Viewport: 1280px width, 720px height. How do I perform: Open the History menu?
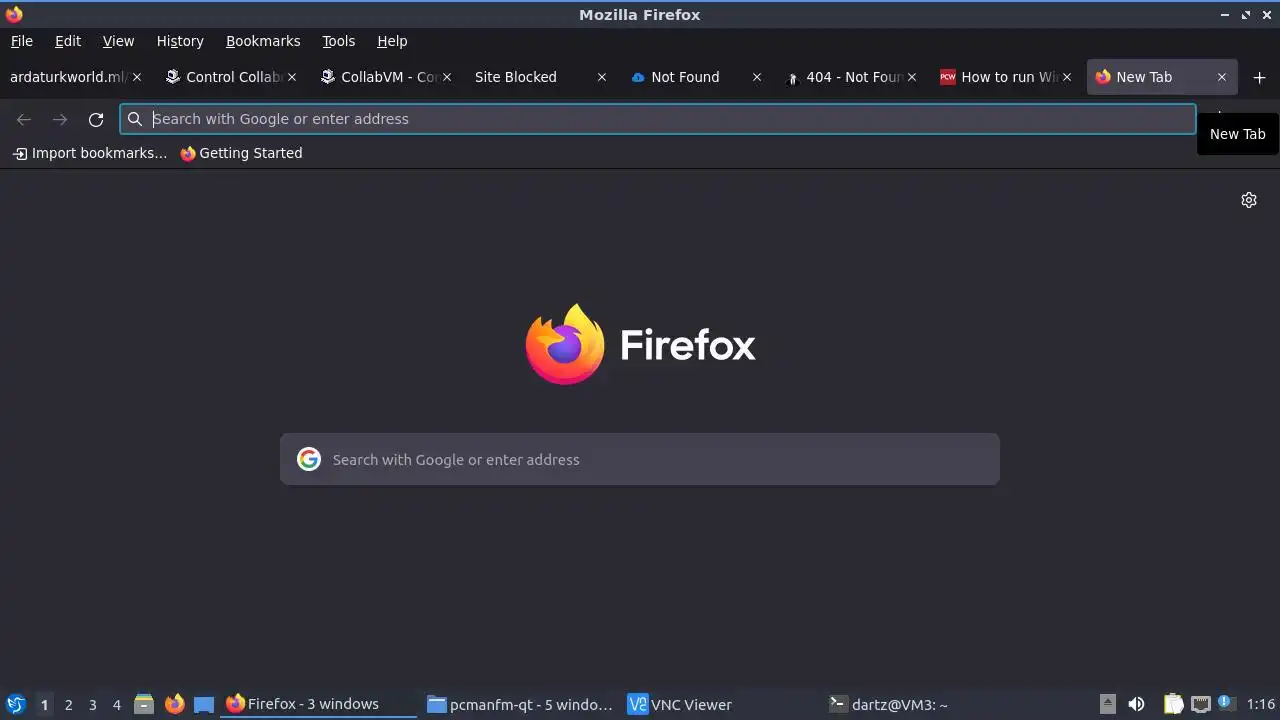(180, 41)
